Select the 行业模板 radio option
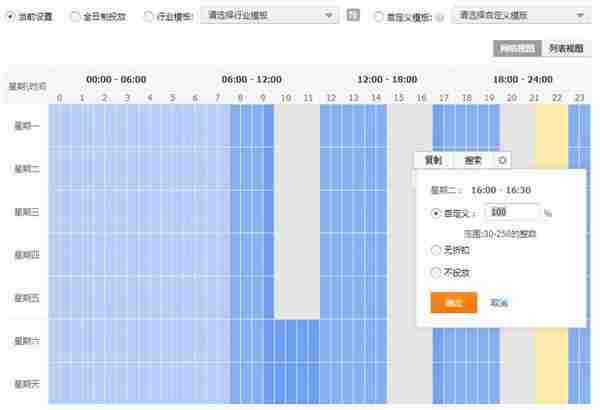The image size is (600, 410). click(x=149, y=17)
